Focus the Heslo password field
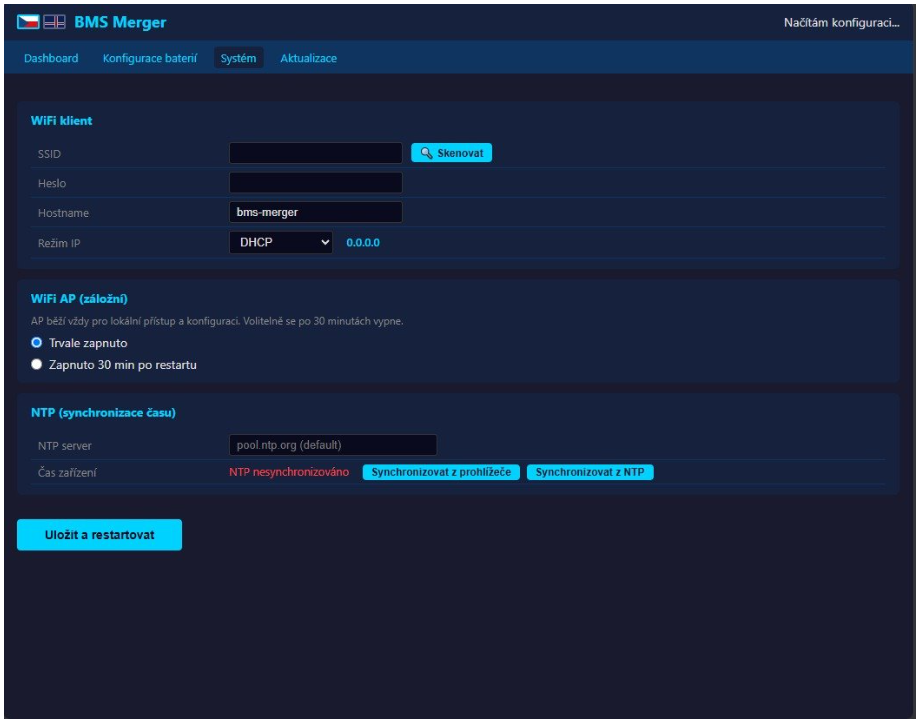The width and height of the screenshot is (921, 724). [315, 183]
